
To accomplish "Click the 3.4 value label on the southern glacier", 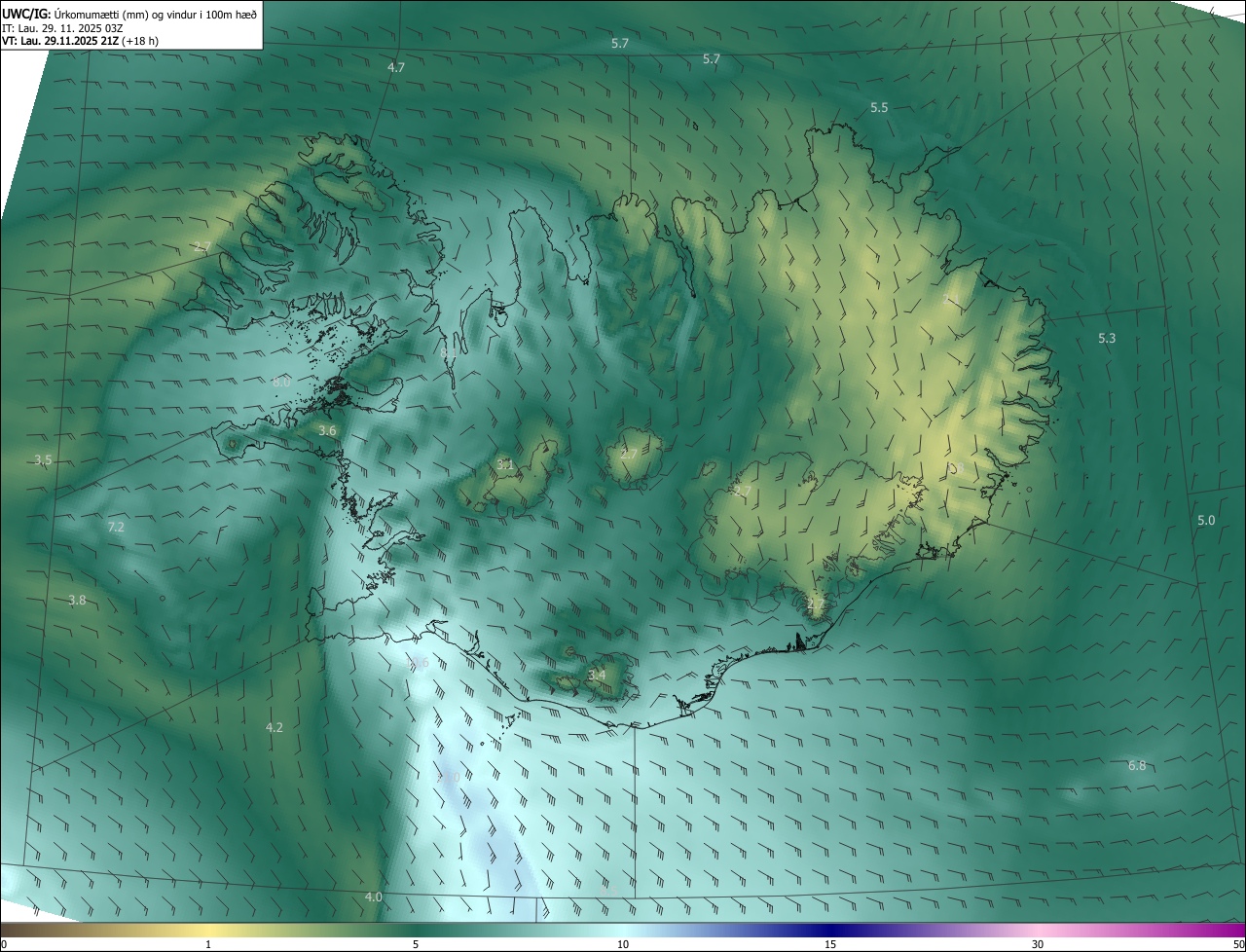I will pyautogui.click(x=597, y=675).
